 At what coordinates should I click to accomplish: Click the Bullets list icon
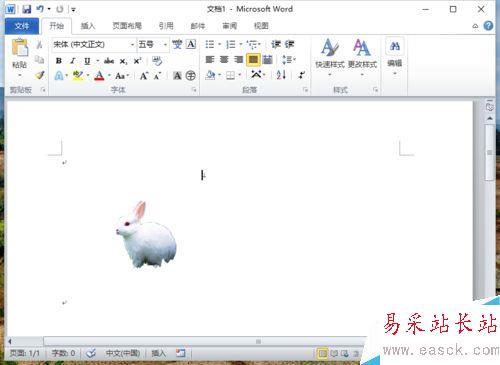(210, 44)
